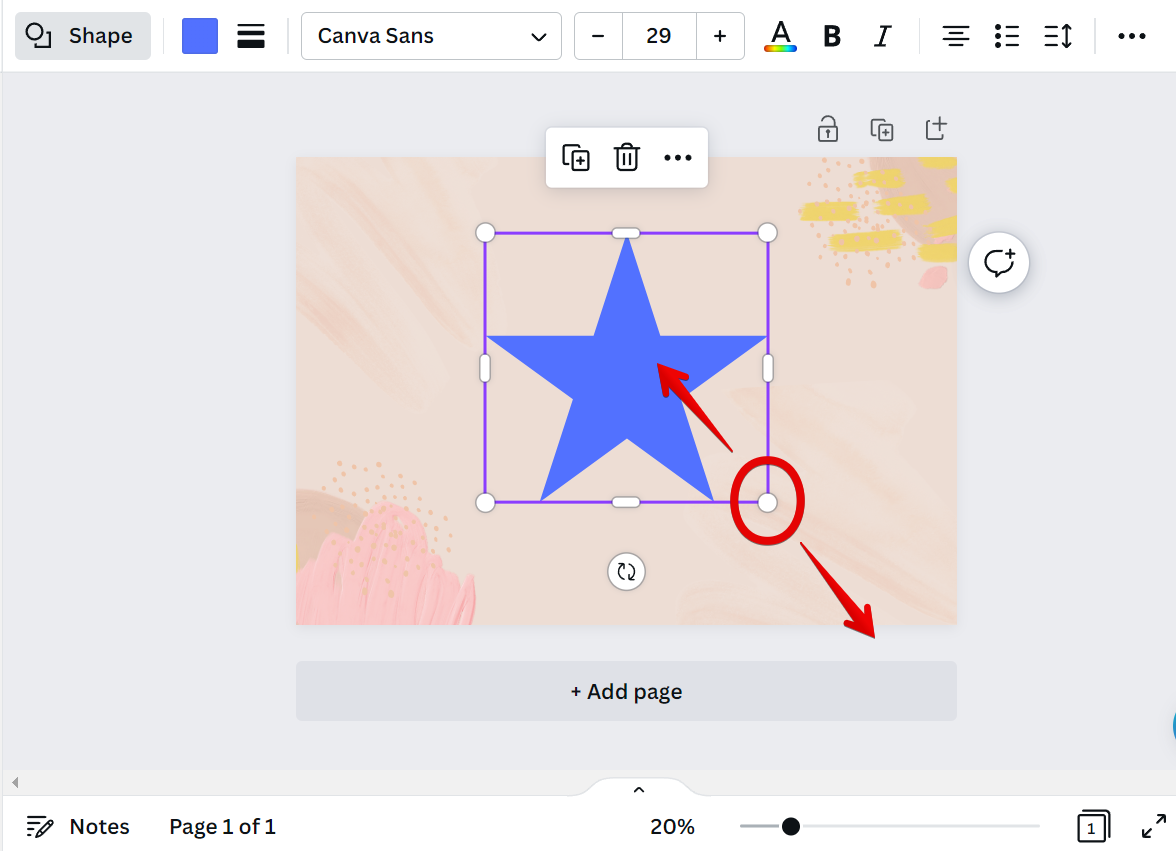Open the Notes panel
Viewport: 1176px width, 851px height.
pos(78,827)
